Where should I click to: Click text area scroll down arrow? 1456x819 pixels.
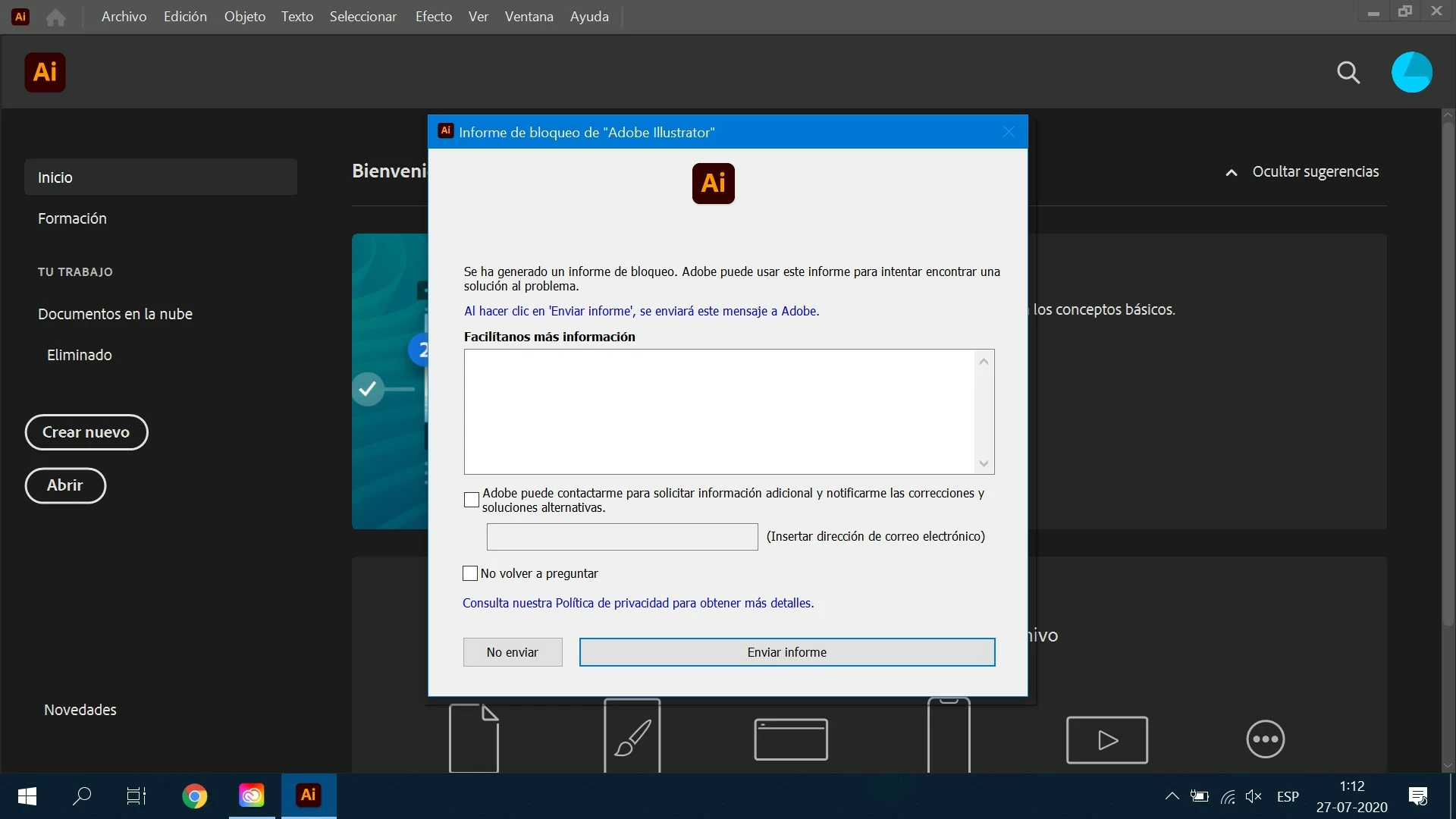(x=984, y=463)
